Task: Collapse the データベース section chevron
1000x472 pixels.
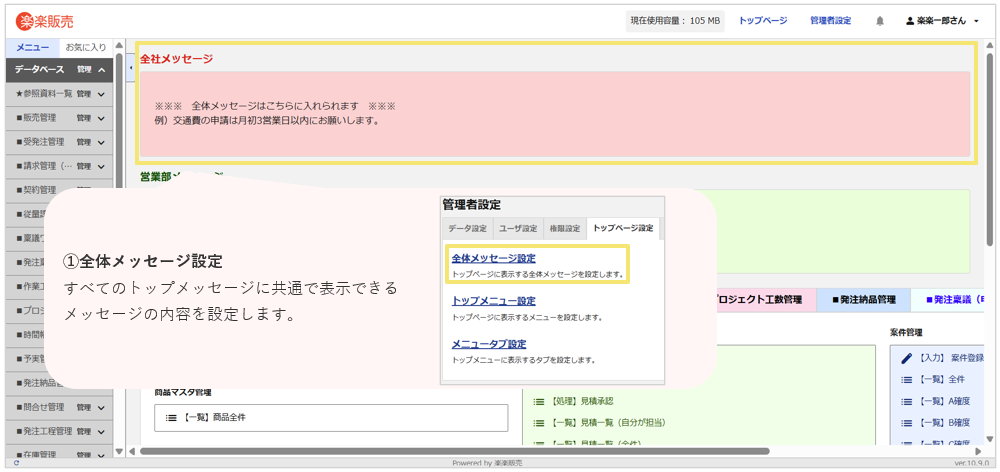Action: [101, 70]
